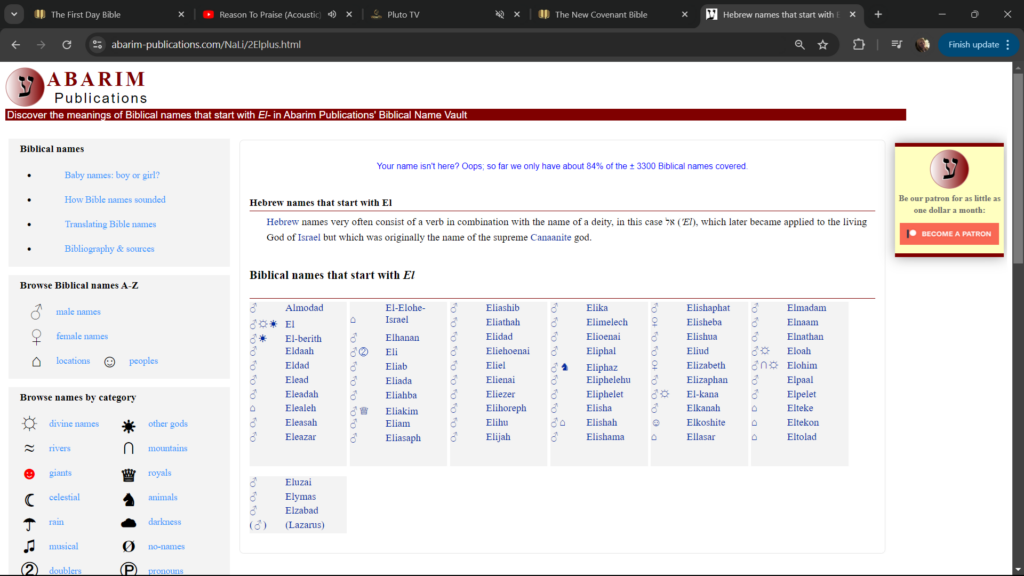The height and width of the screenshot is (576, 1024).
Task: Unmute the Pluto TV tab
Action: coord(499,15)
